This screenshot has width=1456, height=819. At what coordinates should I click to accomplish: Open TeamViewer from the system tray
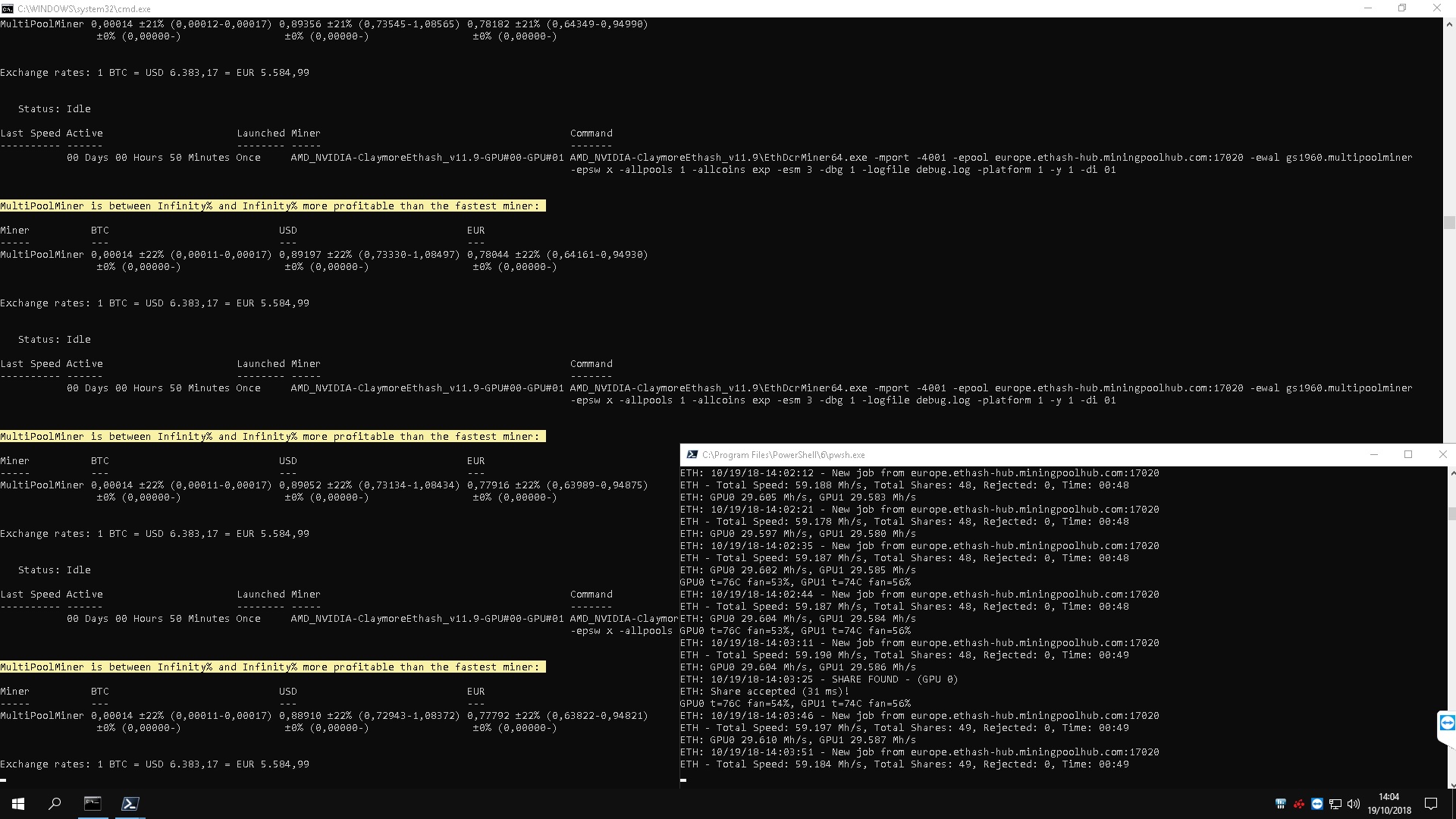pyautogui.click(x=1316, y=804)
